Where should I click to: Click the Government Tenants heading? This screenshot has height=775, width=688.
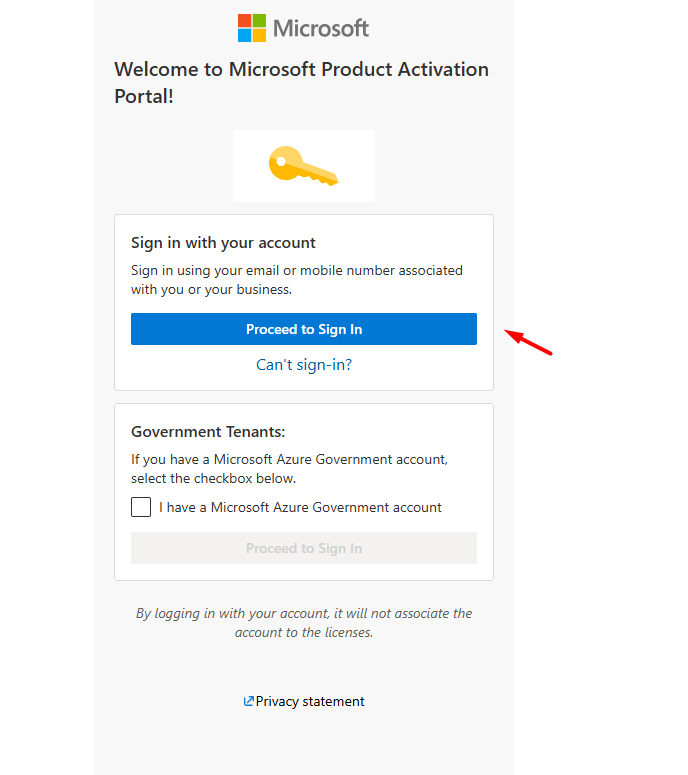tap(208, 431)
